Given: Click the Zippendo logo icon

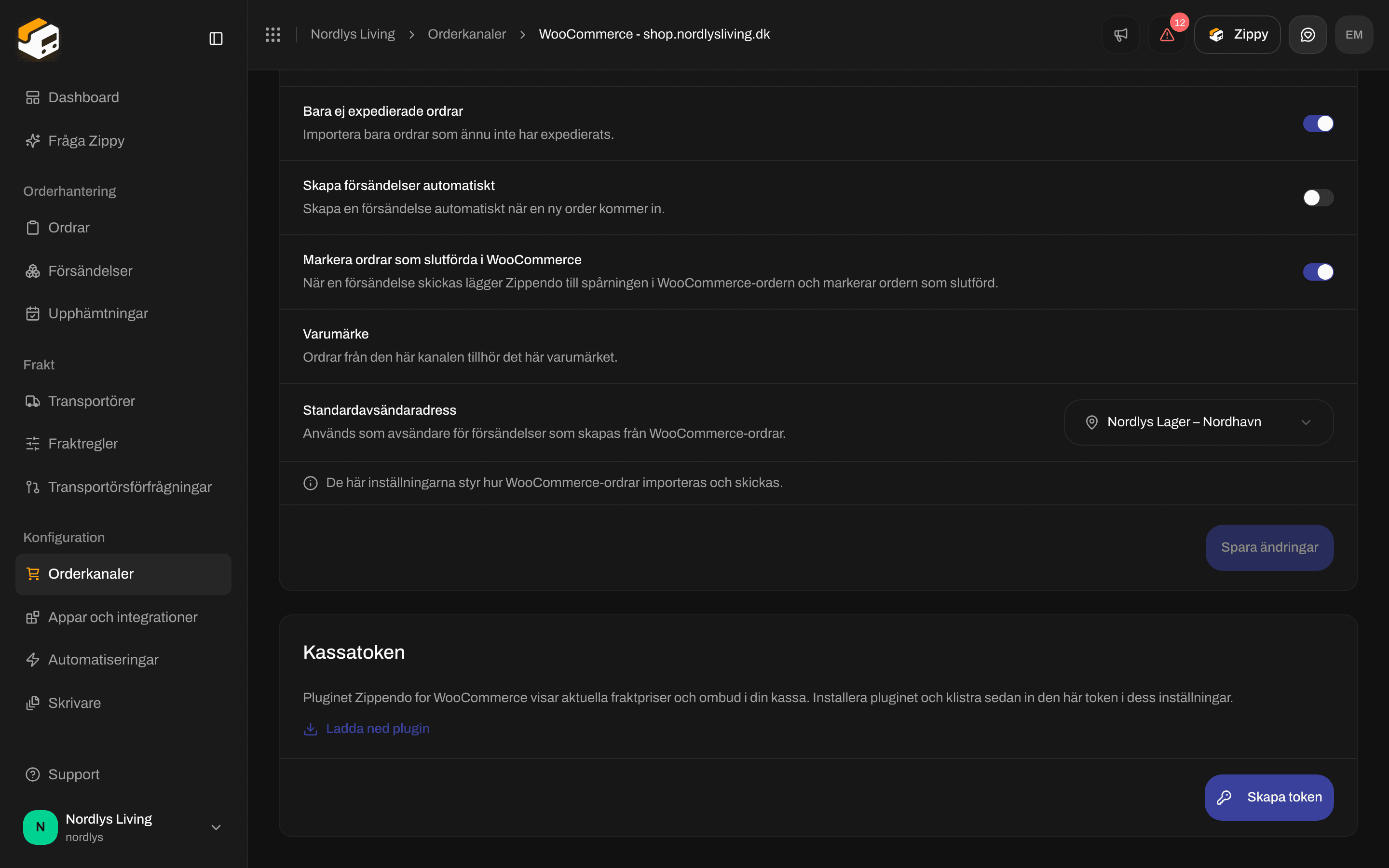Looking at the screenshot, I should tap(39, 39).
